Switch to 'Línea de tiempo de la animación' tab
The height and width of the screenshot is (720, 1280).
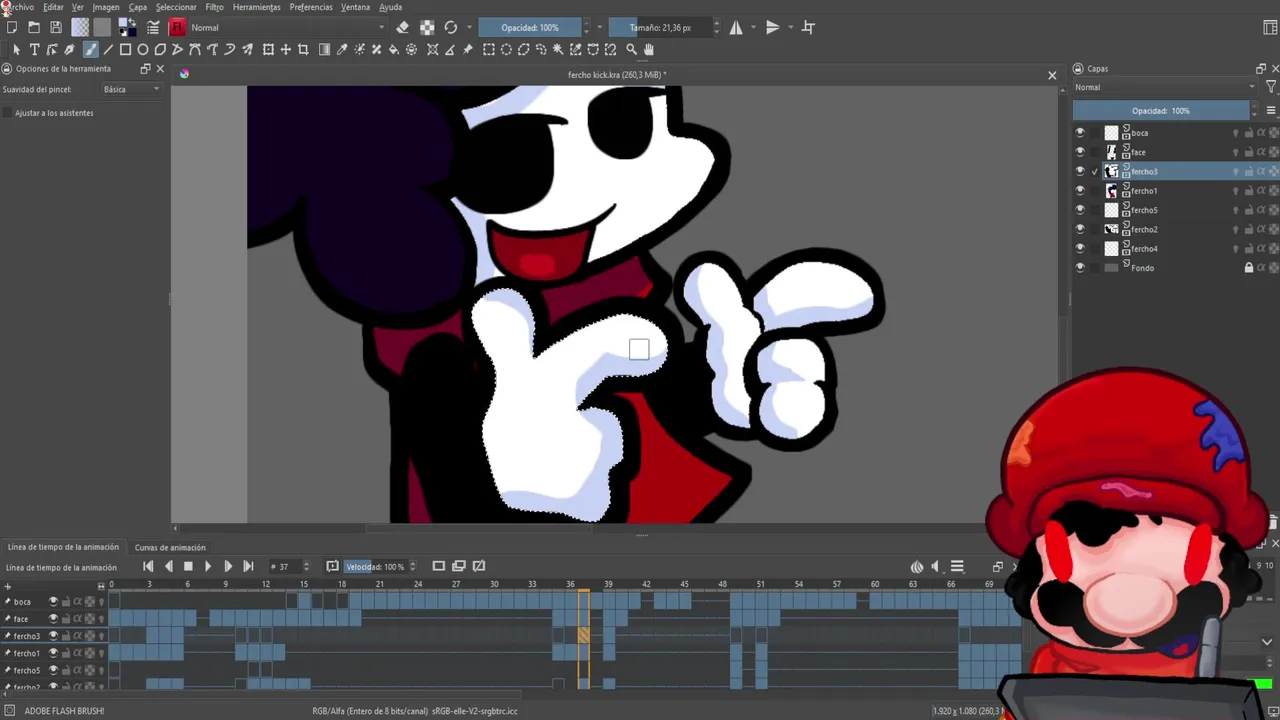point(63,547)
